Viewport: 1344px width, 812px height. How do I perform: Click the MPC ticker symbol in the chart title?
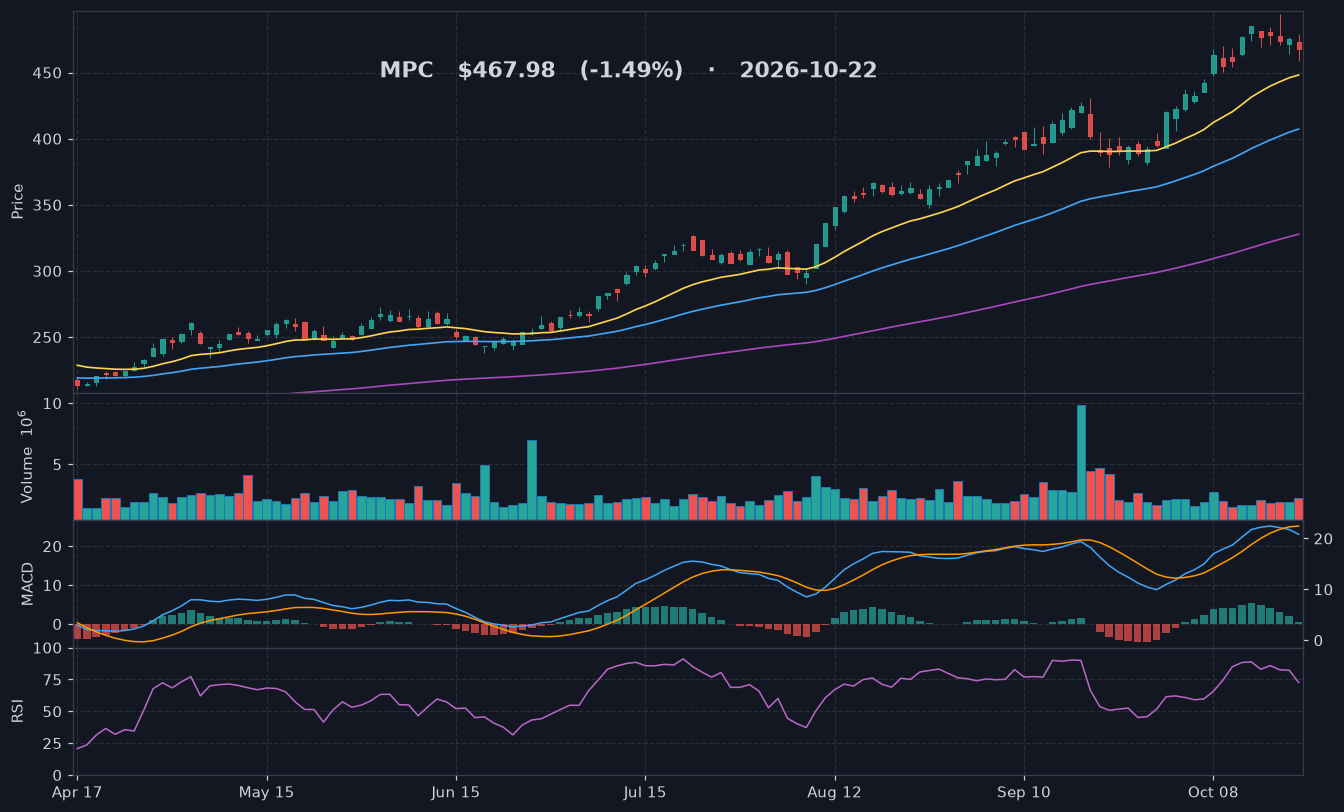pos(406,71)
